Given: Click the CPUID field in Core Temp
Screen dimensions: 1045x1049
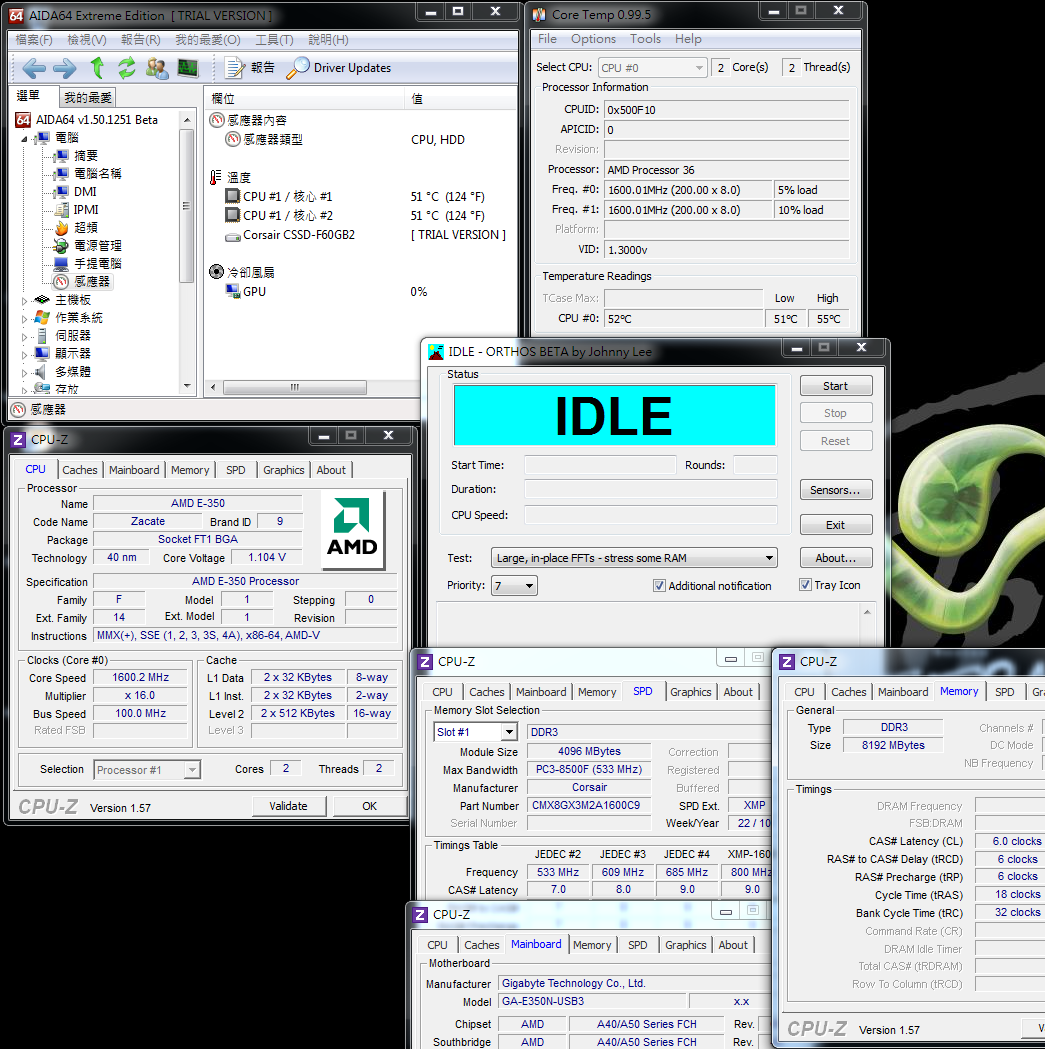Looking at the screenshot, I should (727, 110).
